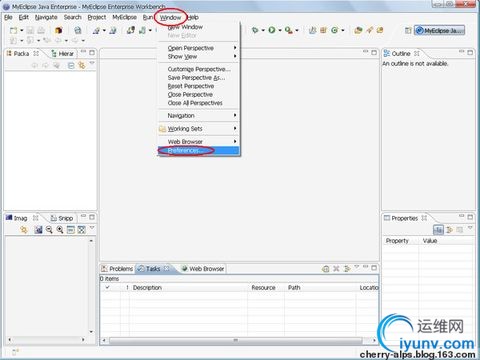Screen dimensions: 480x360
Task: Maximize the Package Explorer panel
Action: point(92,52)
